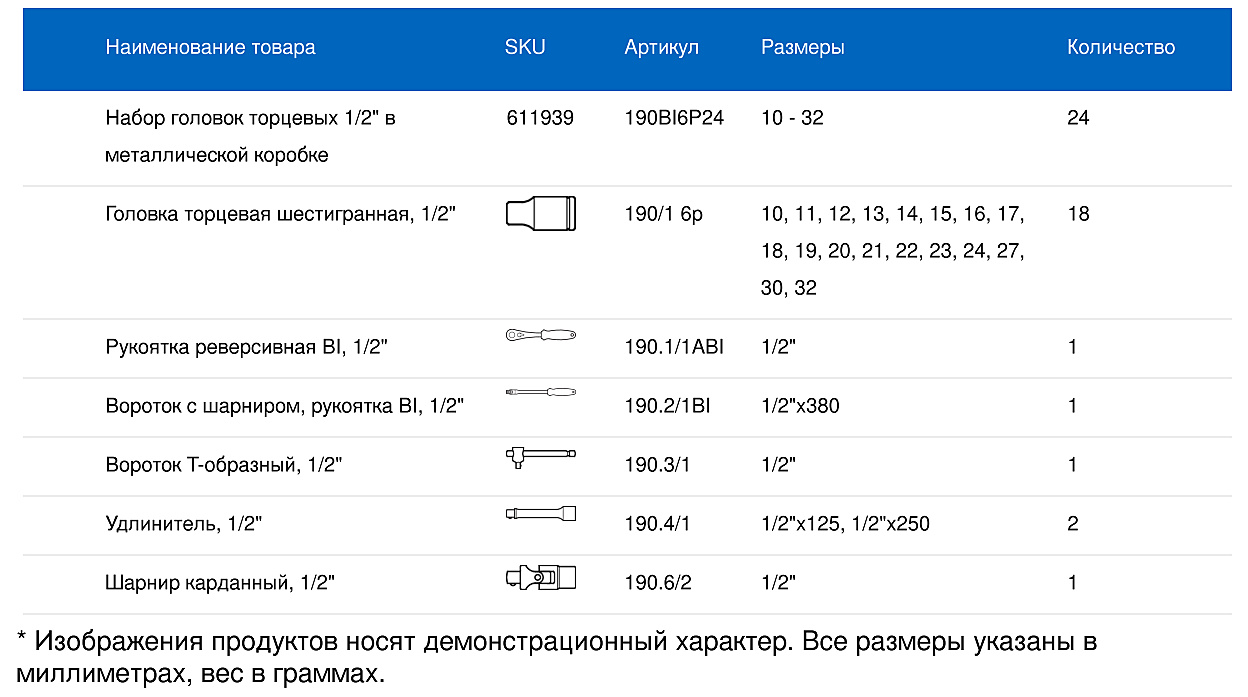The width and height of the screenshot is (1248, 697).
Task: Click the reversible ratchet handle icon
Action: point(541,336)
